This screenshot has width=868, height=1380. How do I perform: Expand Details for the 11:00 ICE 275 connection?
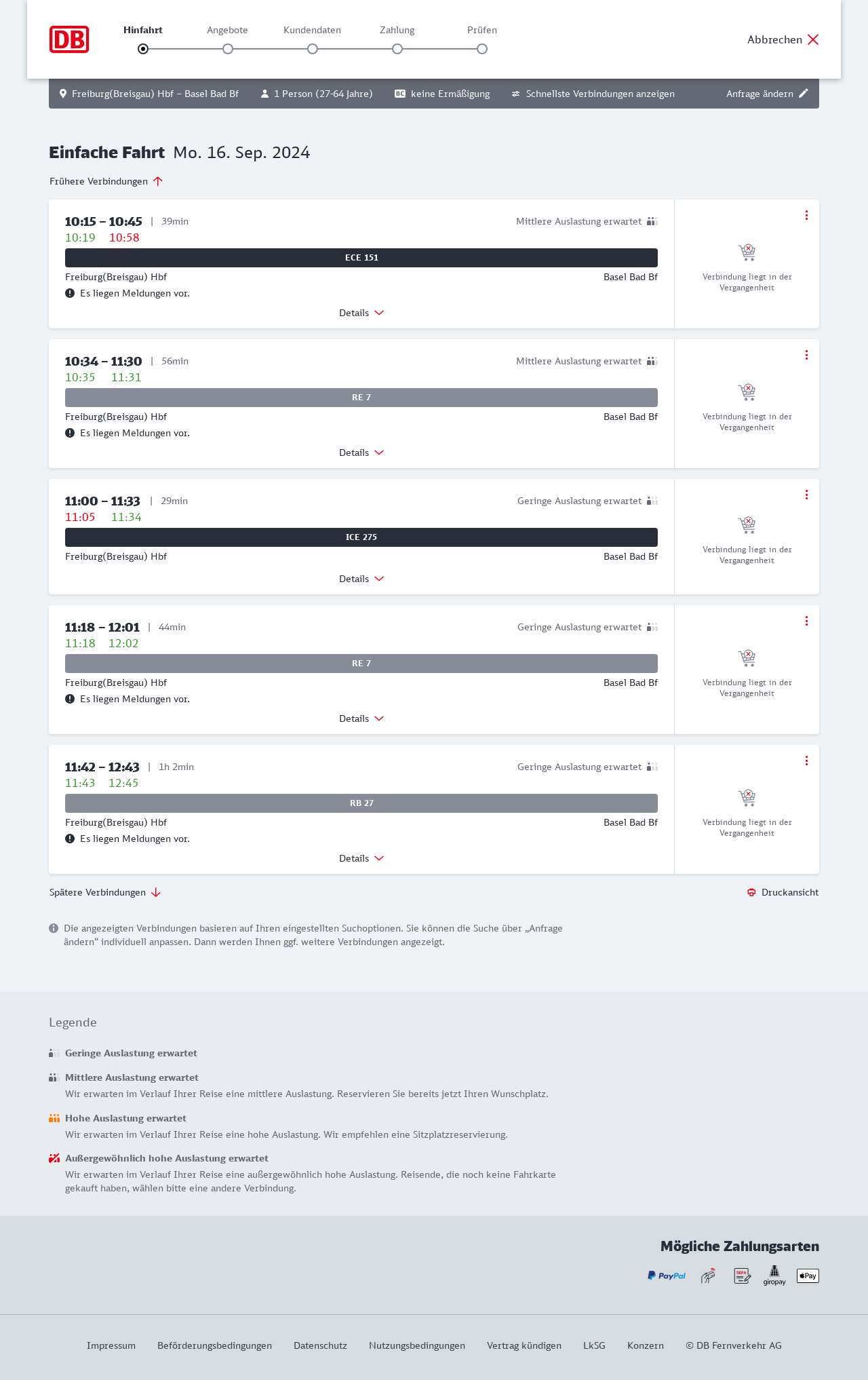[361, 579]
